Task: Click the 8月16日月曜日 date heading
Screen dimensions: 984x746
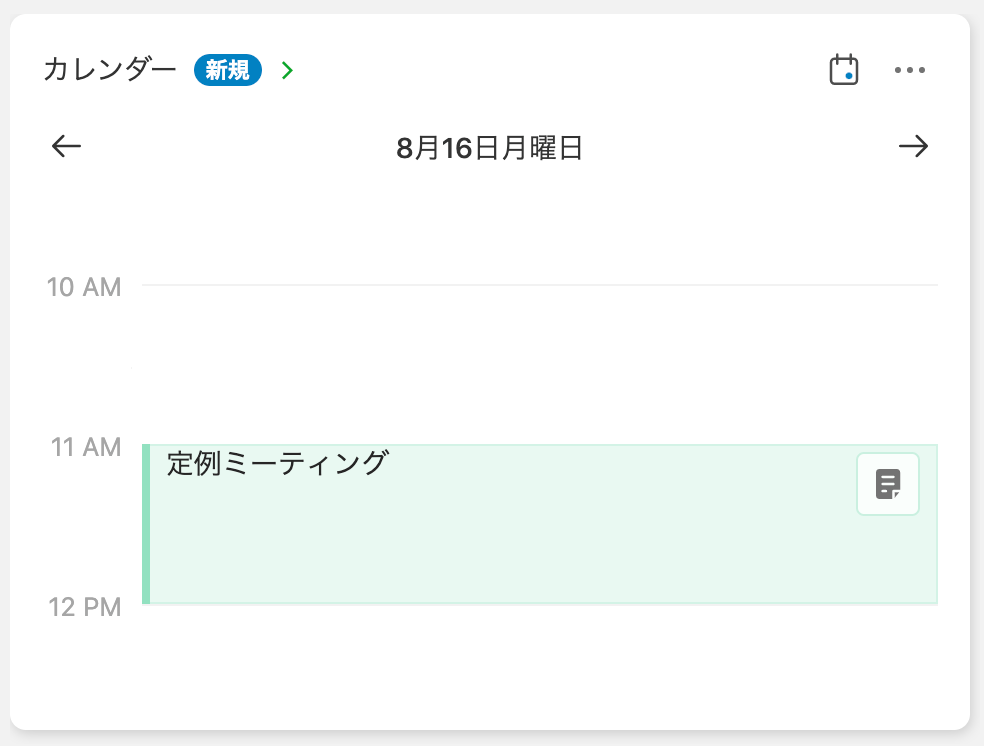Action: point(489,149)
